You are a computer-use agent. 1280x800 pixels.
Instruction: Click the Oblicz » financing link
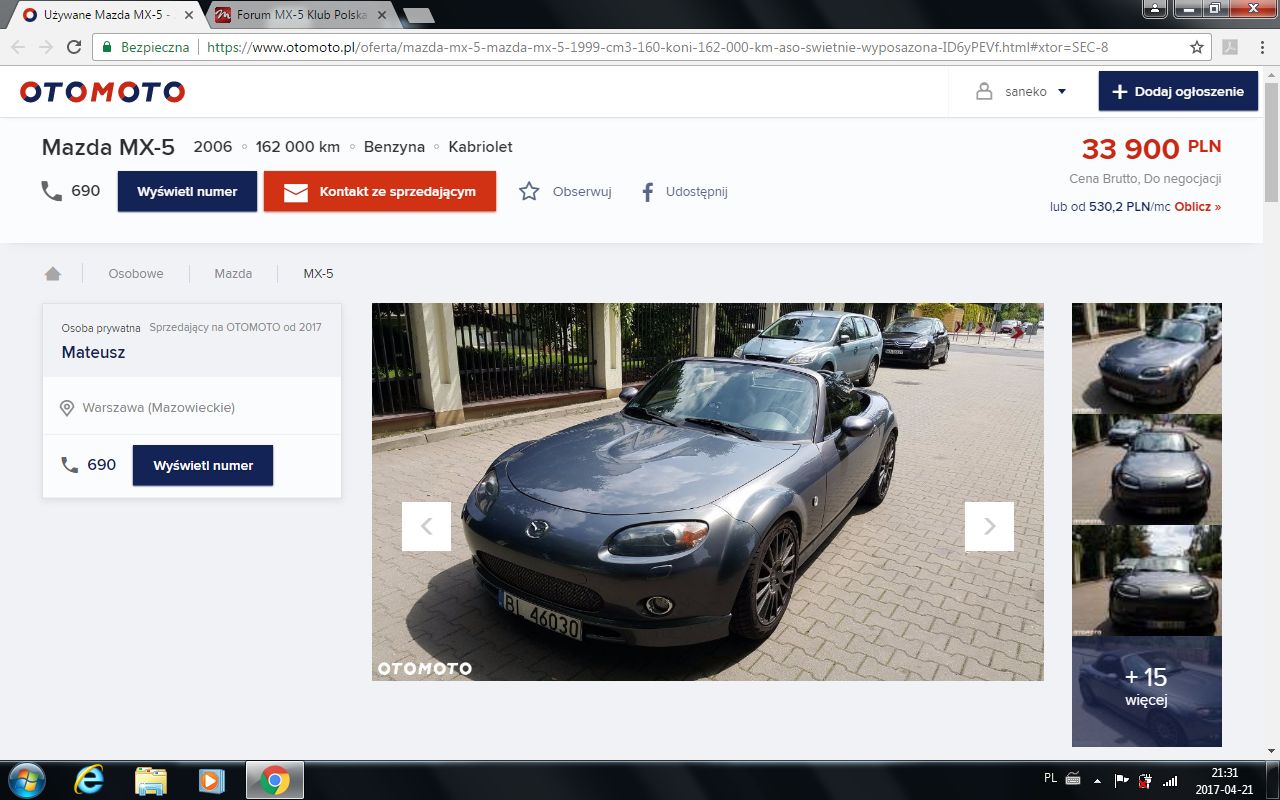(1198, 207)
